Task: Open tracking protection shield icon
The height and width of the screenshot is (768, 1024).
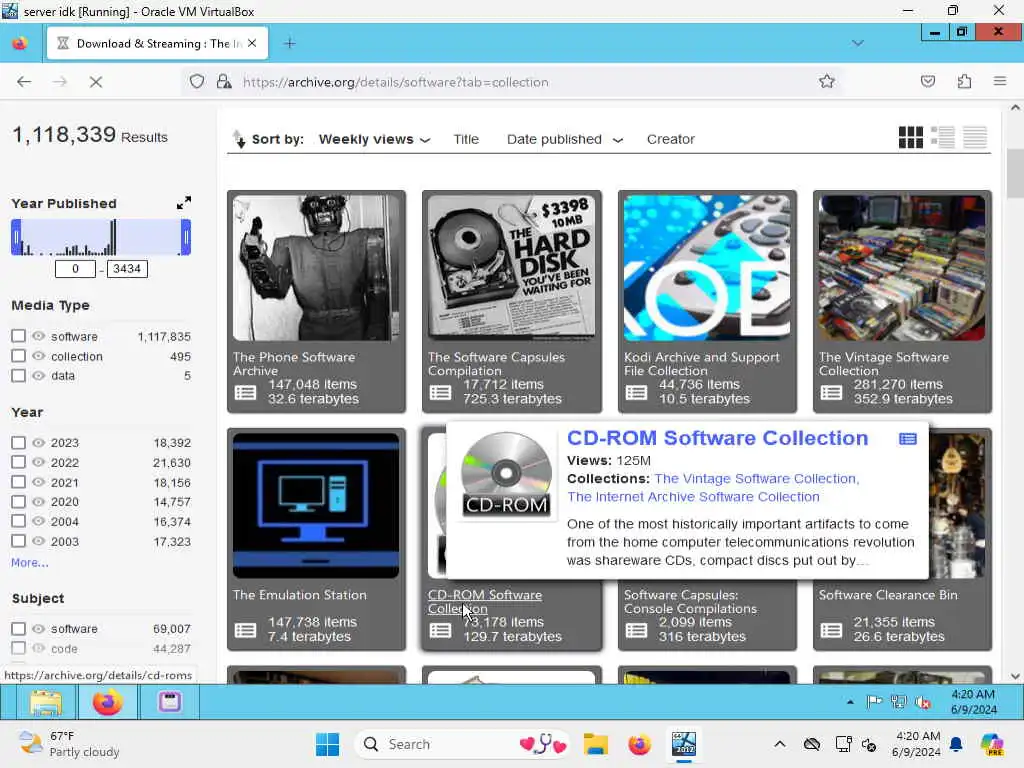Action: (197, 82)
